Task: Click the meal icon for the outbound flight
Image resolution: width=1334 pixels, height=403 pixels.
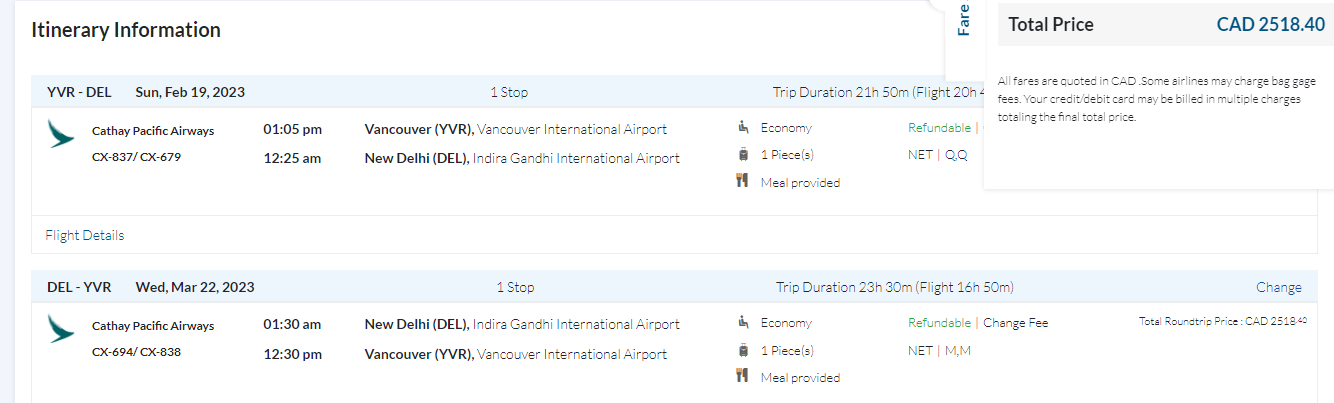Action: pyautogui.click(x=742, y=182)
